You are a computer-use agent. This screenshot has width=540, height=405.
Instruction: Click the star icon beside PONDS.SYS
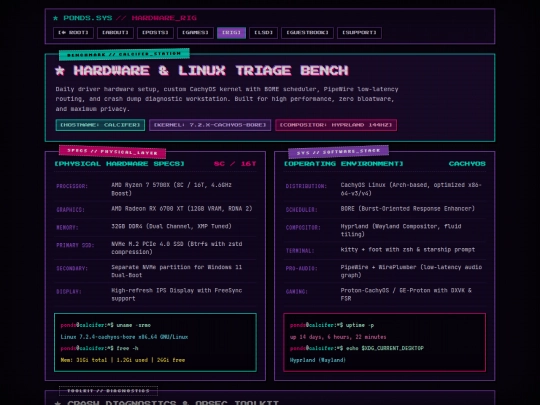tap(56, 18)
